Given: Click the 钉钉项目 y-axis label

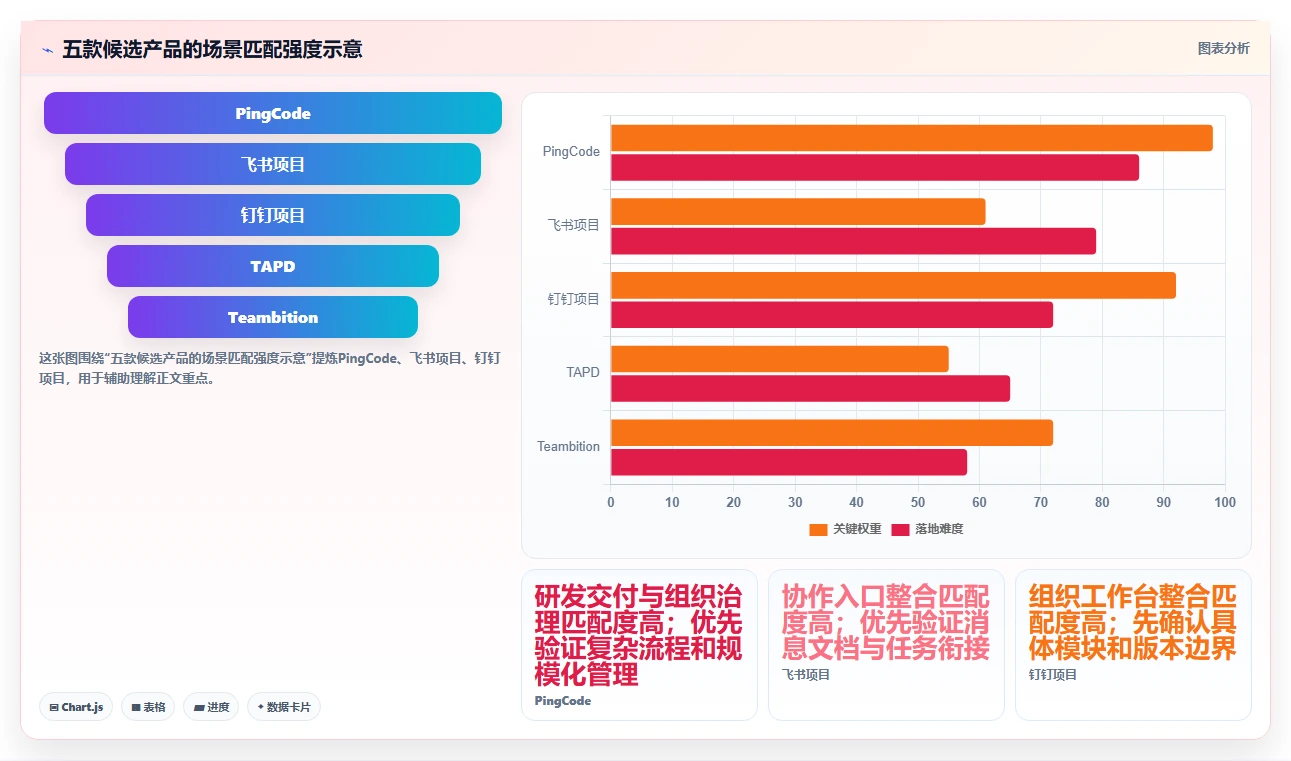Looking at the screenshot, I should (x=574, y=299).
